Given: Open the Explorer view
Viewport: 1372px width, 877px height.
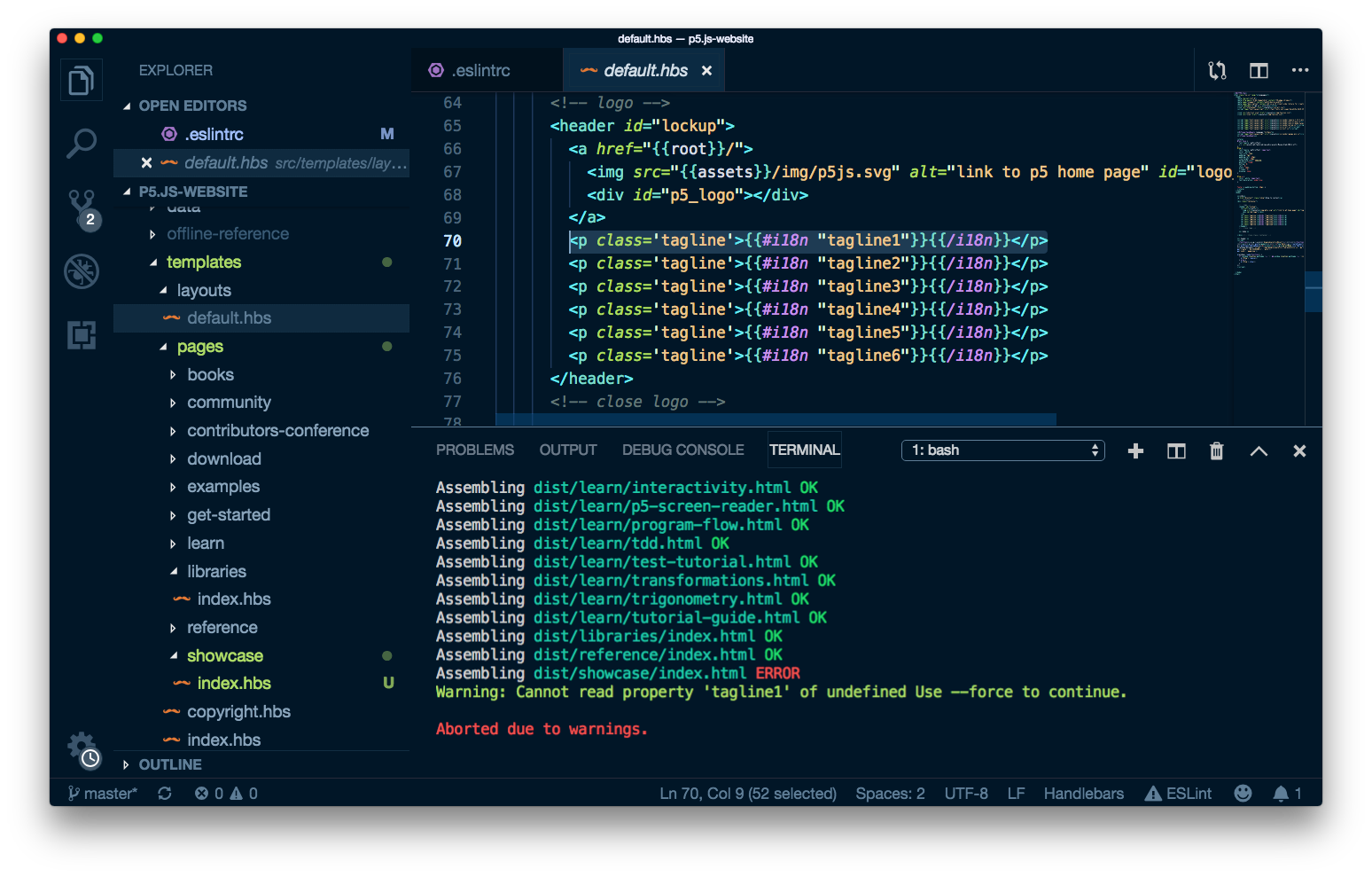Looking at the screenshot, I should pyautogui.click(x=81, y=80).
